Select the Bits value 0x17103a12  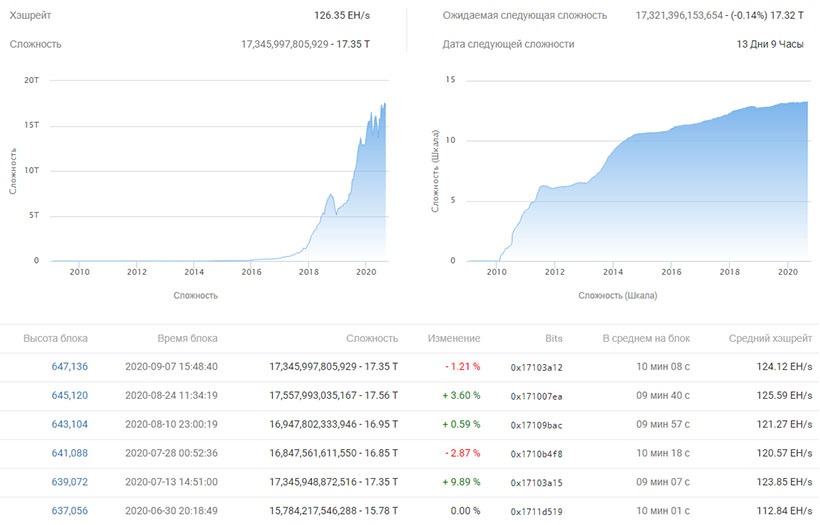(x=537, y=368)
